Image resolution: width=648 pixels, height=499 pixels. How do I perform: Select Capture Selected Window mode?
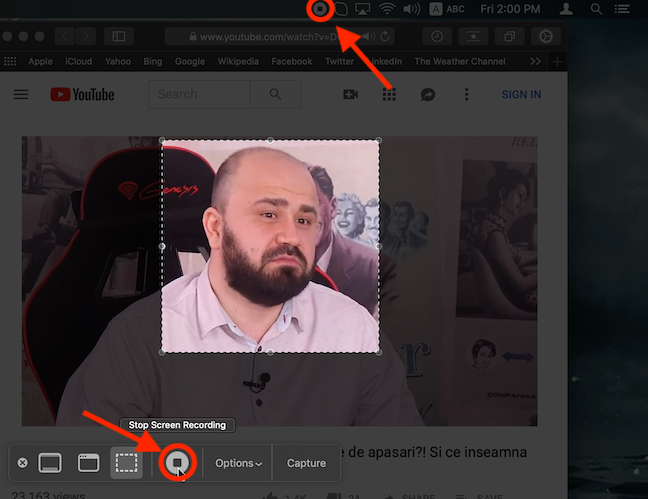[88, 463]
